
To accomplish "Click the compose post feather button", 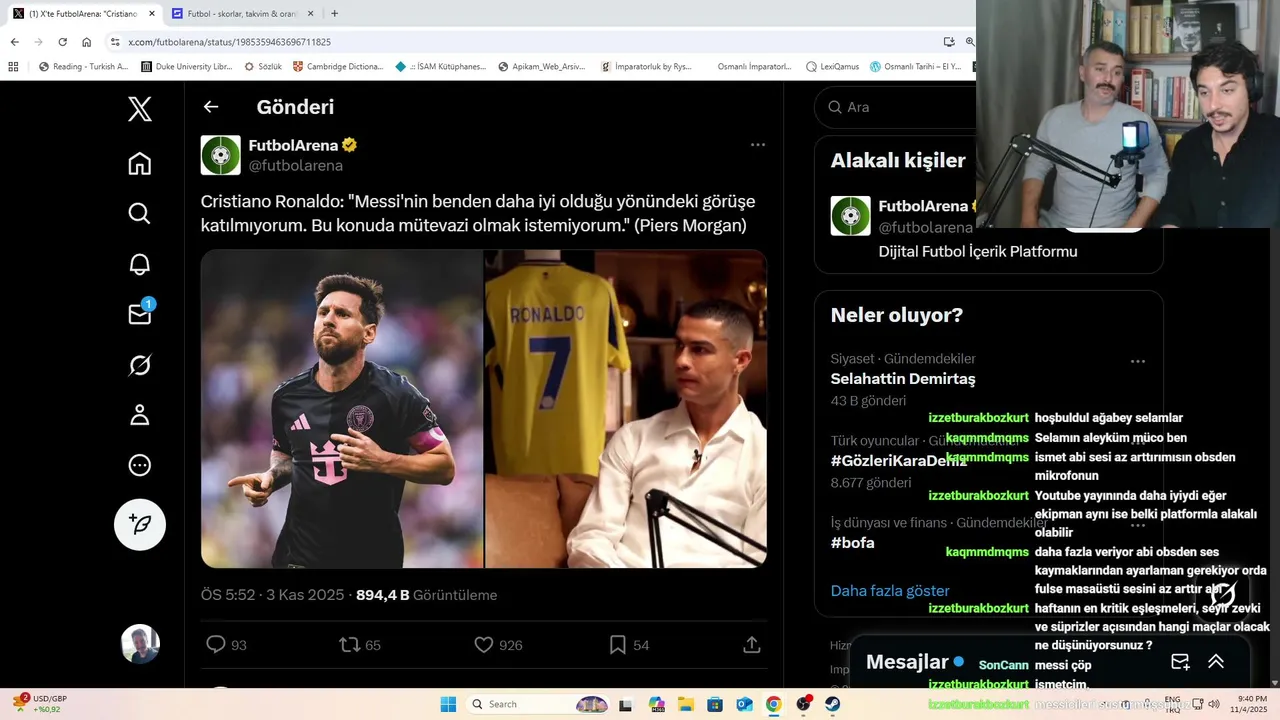I will (x=140, y=525).
